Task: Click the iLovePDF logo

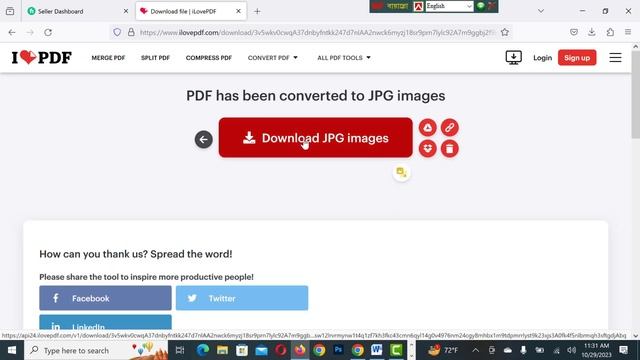Action: (x=42, y=58)
